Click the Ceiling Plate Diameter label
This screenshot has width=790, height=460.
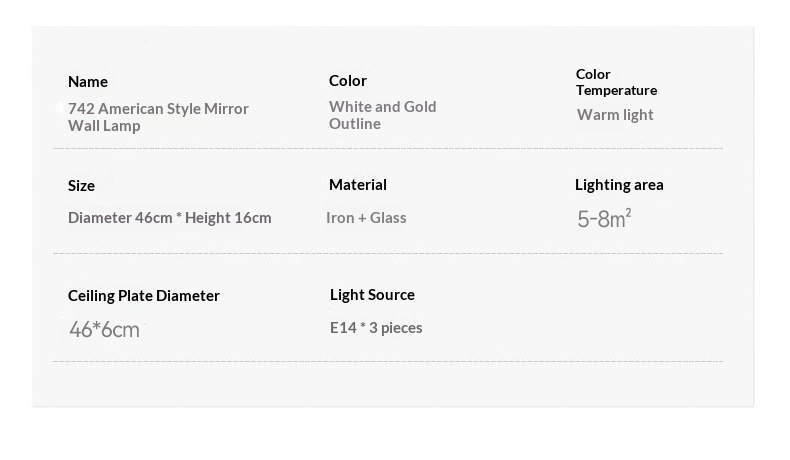click(x=144, y=295)
